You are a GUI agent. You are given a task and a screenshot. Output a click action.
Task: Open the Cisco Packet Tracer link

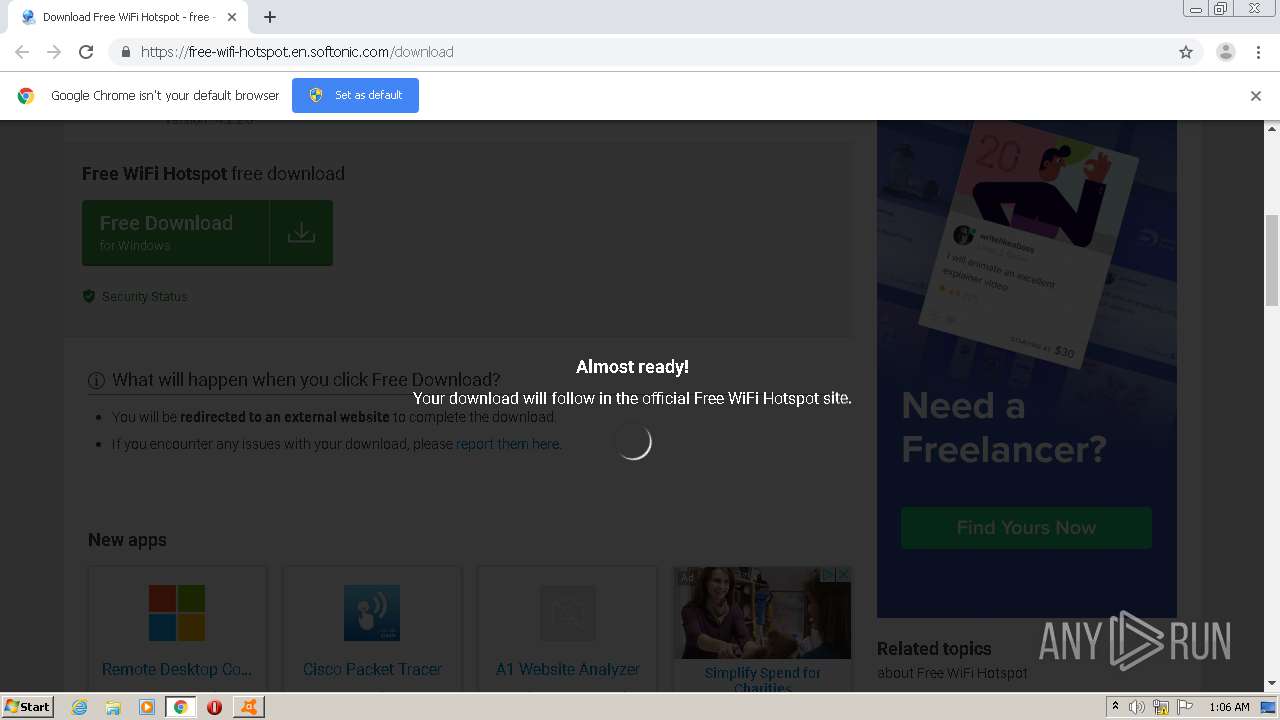point(372,669)
